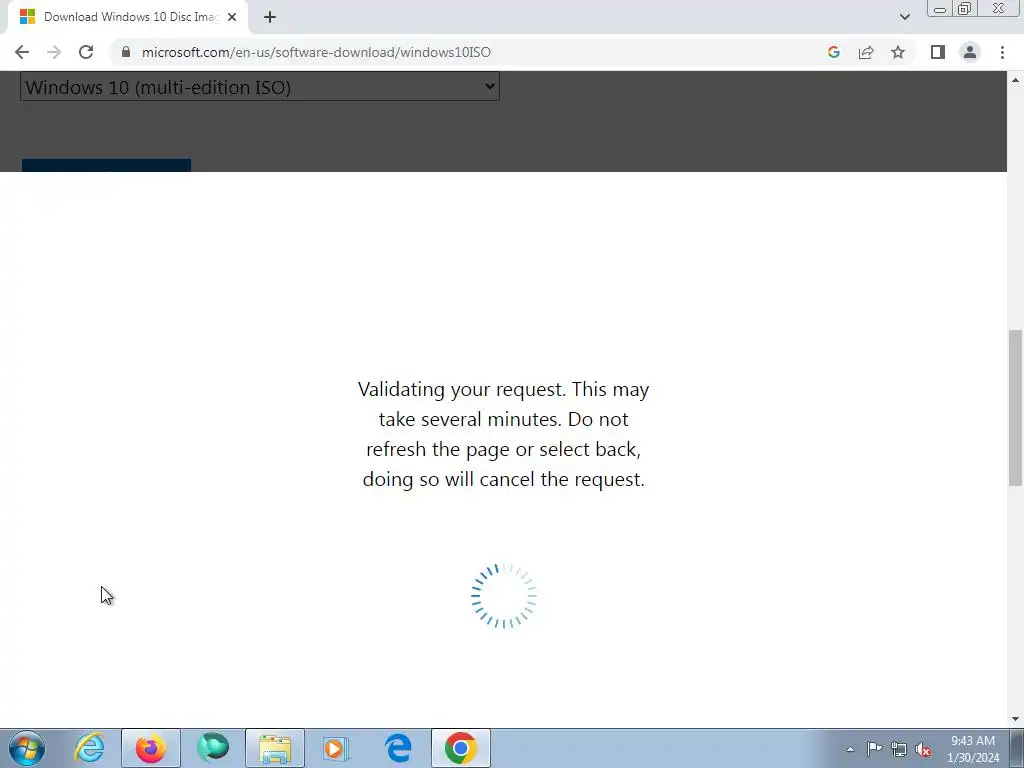Click the address bar URL

(x=316, y=52)
